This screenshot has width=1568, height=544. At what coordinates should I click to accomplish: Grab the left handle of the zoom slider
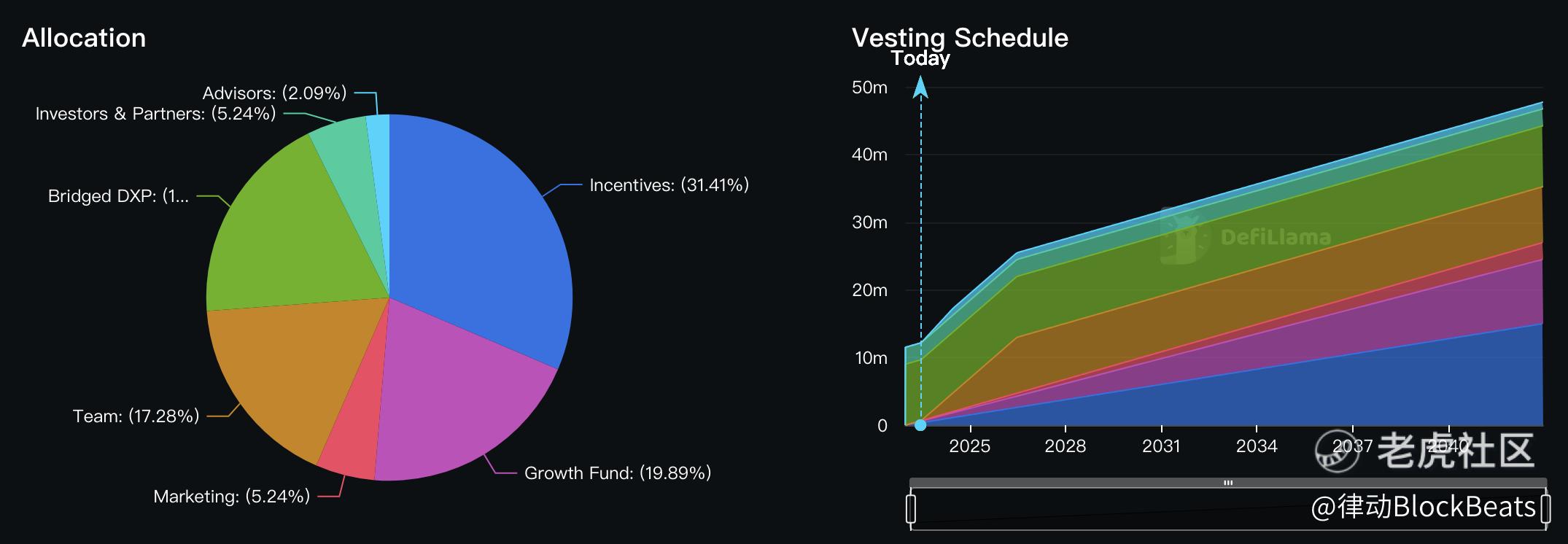[x=911, y=508]
